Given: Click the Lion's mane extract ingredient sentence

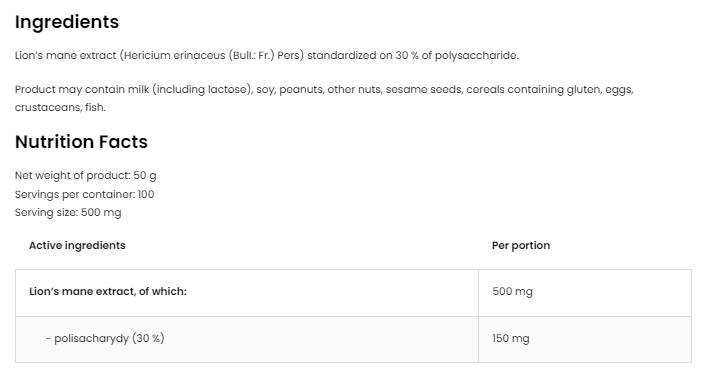Looking at the screenshot, I should [x=266, y=55].
